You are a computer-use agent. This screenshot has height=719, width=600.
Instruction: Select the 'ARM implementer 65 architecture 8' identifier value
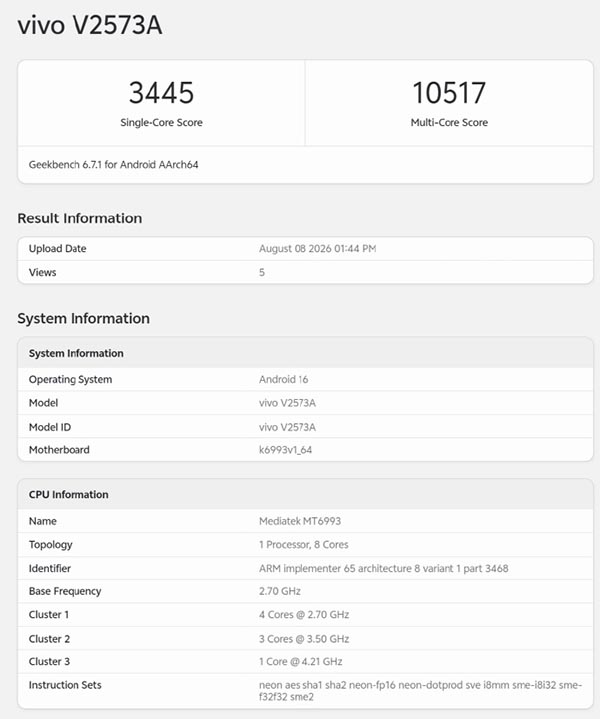tap(383, 569)
